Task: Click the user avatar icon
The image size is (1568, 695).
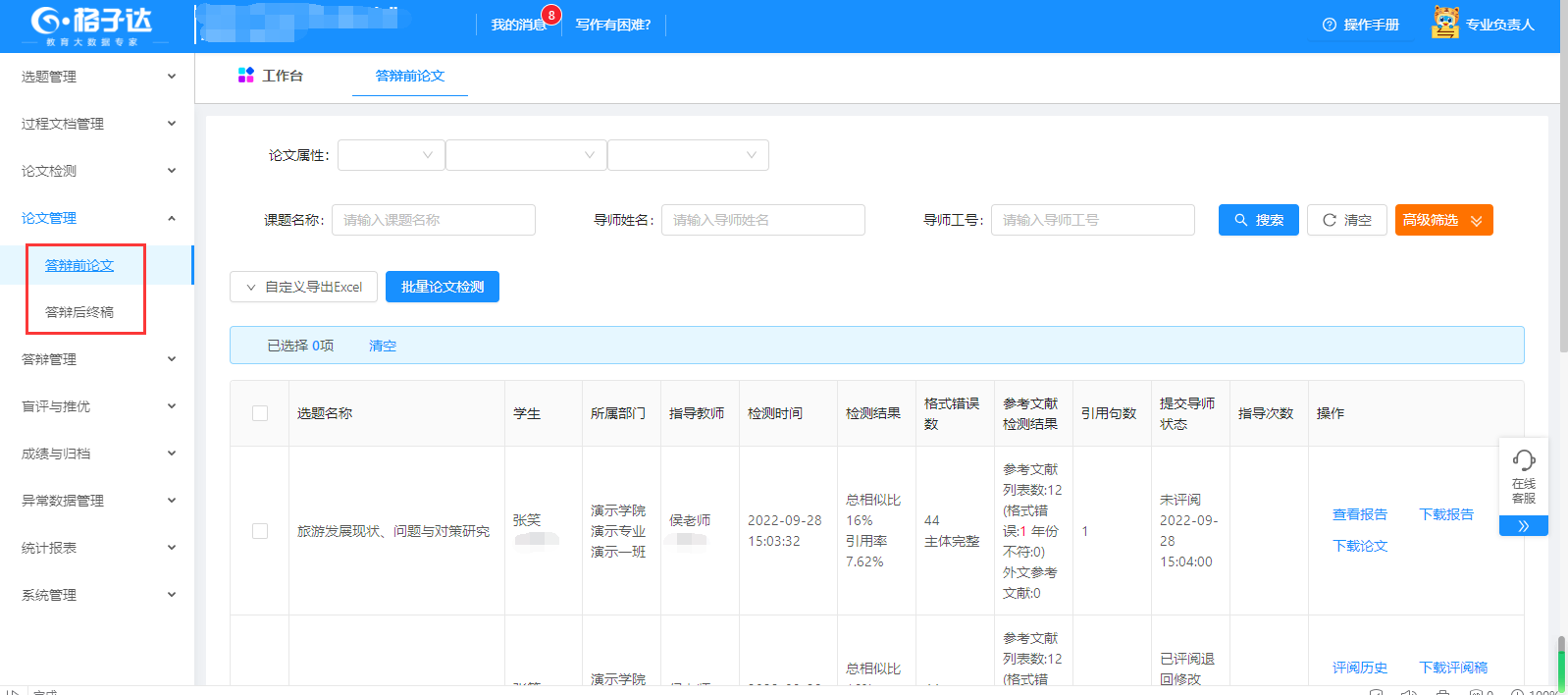Action: coord(1444,24)
